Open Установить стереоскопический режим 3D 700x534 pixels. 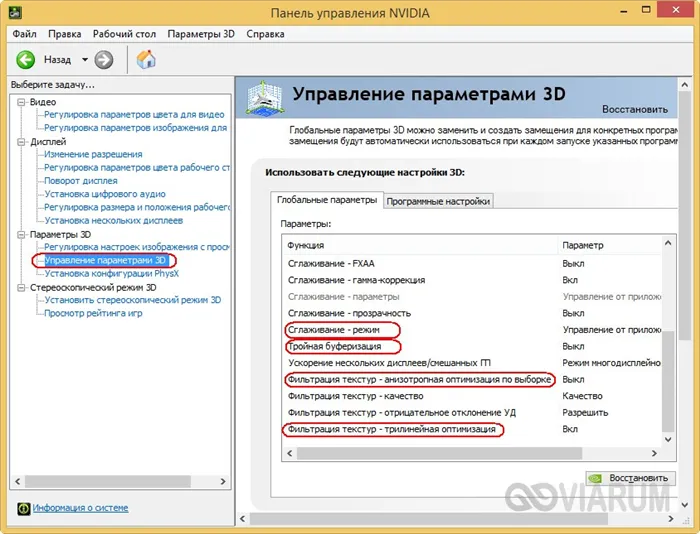133,300
